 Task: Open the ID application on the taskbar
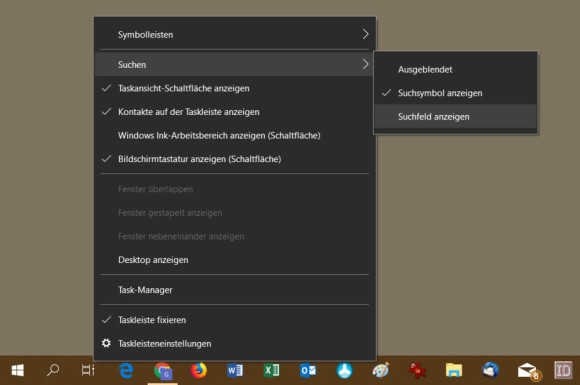point(563,370)
